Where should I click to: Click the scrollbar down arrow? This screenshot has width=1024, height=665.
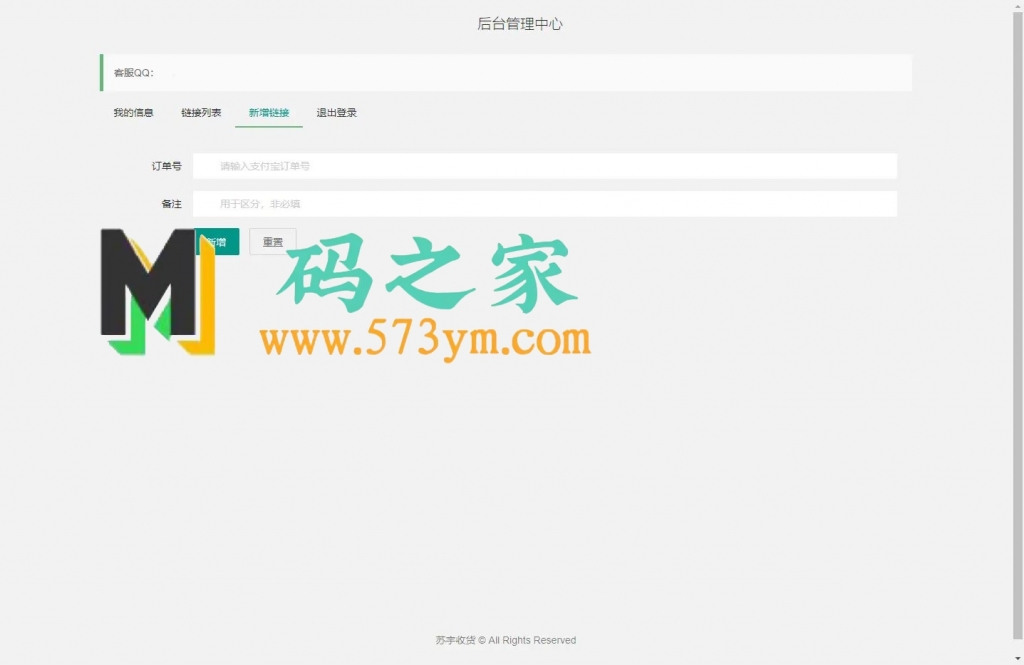coord(1017,658)
